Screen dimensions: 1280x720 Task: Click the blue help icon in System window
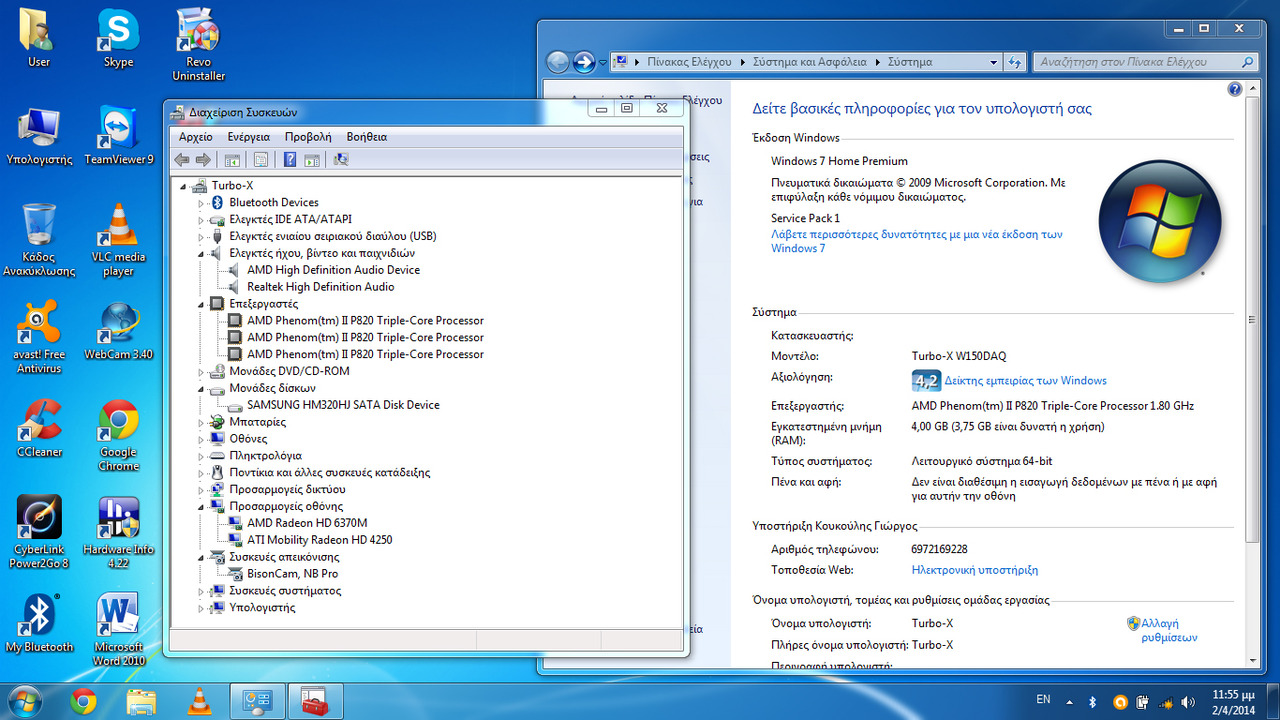pyautogui.click(x=1234, y=89)
